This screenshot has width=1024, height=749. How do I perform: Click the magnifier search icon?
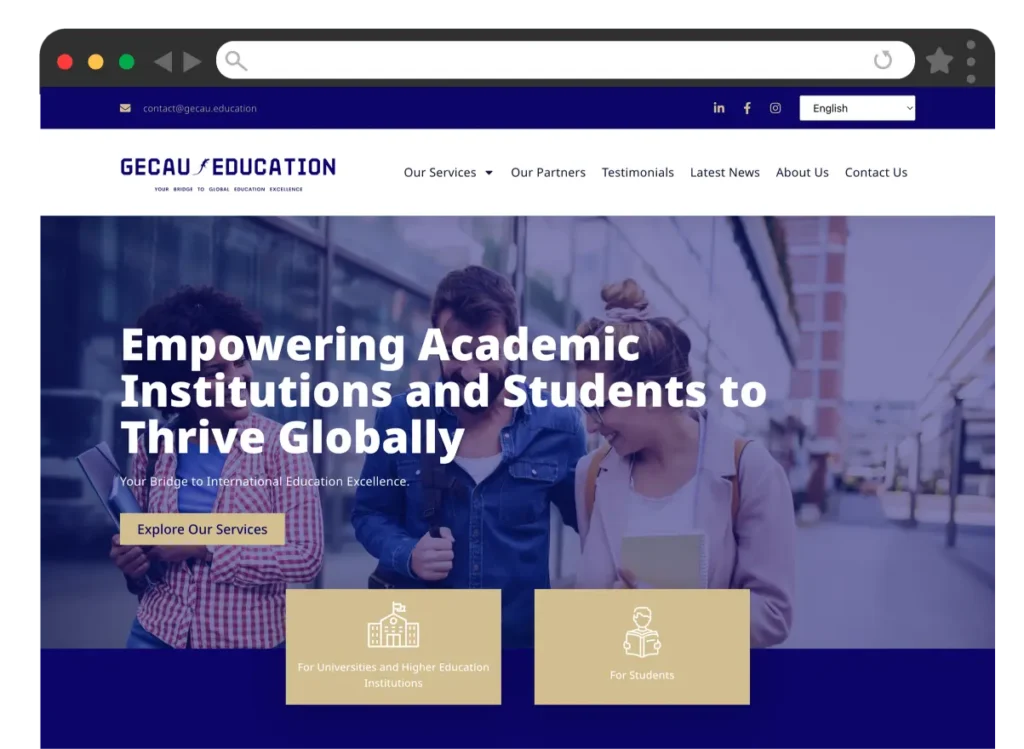(x=236, y=61)
